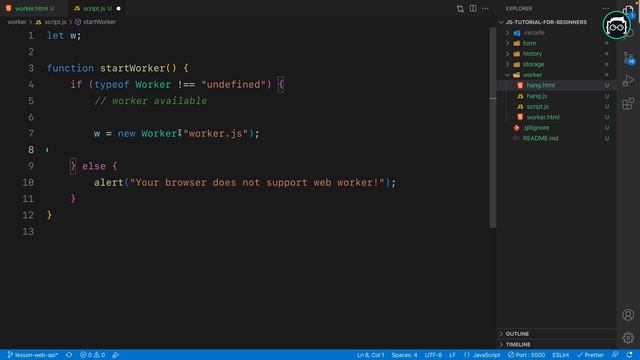Collapse the worker folder
The height and width of the screenshot is (360, 640).
532,75
